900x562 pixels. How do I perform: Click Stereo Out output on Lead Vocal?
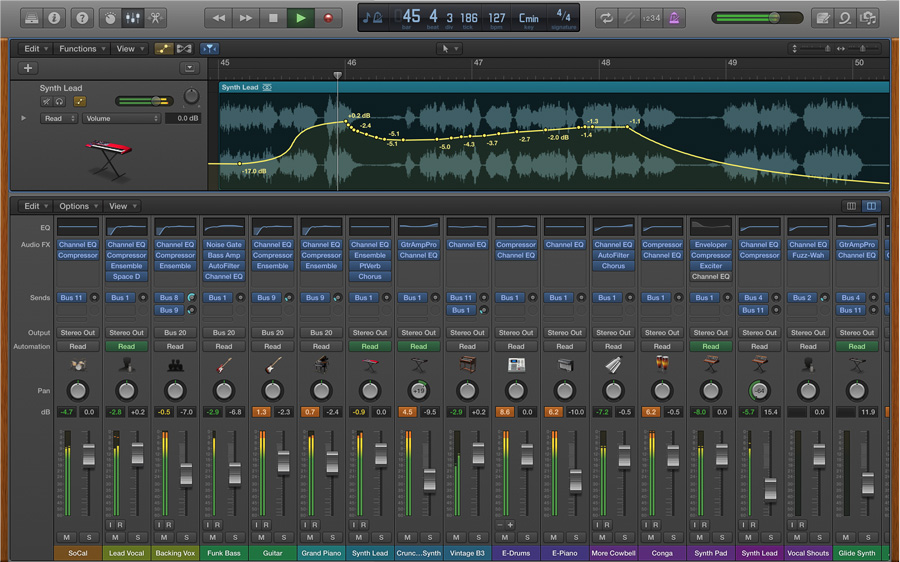click(x=126, y=333)
